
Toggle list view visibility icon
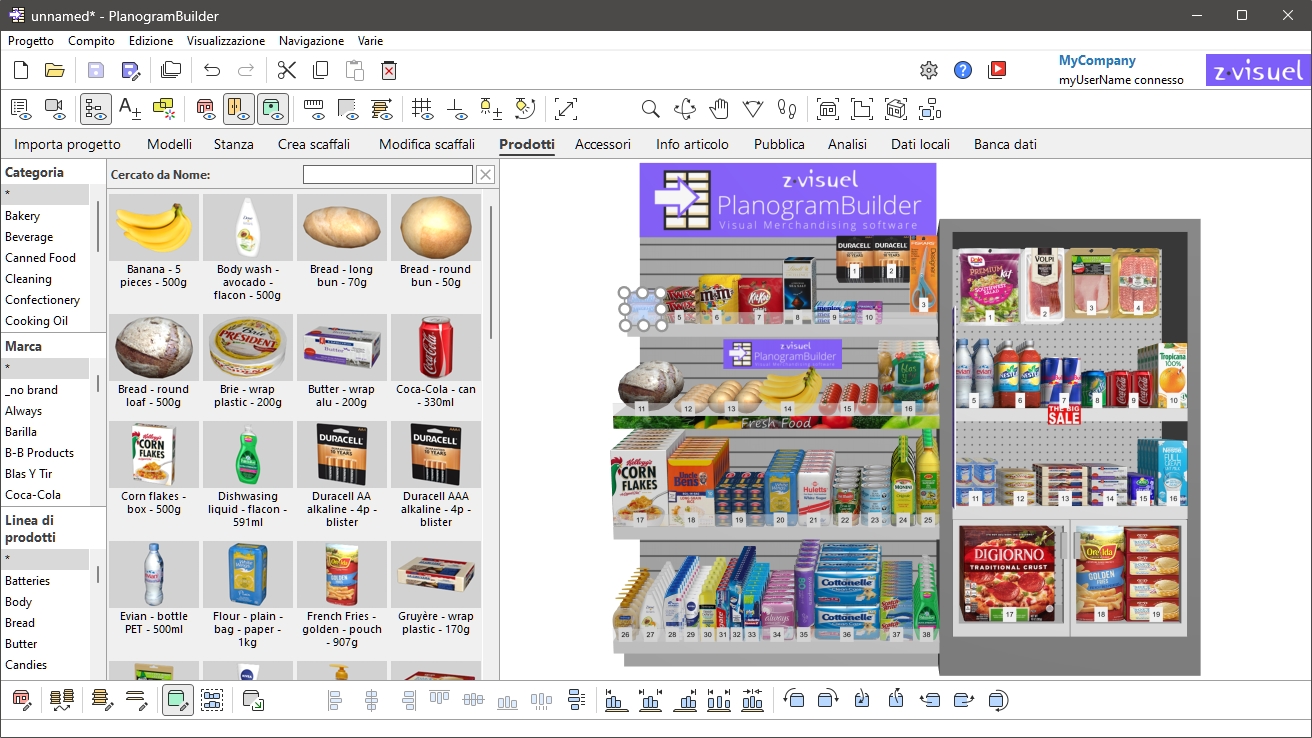coord(21,109)
